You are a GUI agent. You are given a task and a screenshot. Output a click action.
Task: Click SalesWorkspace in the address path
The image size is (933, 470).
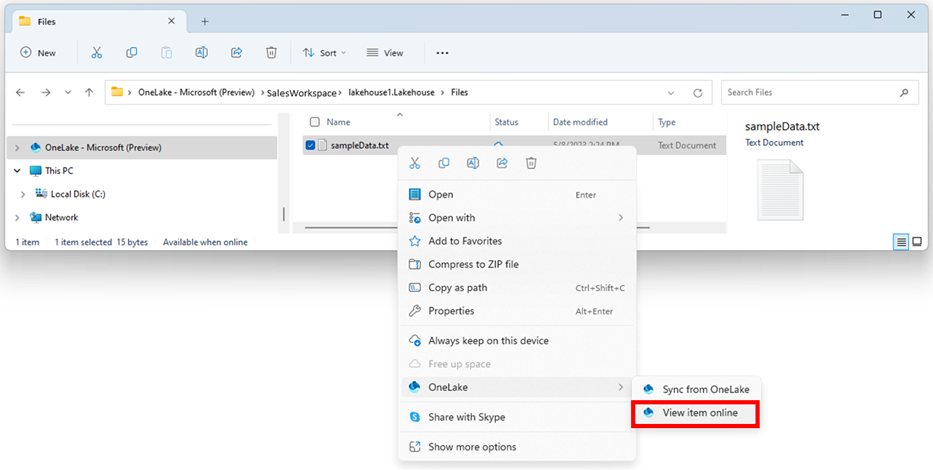pyautogui.click(x=301, y=93)
